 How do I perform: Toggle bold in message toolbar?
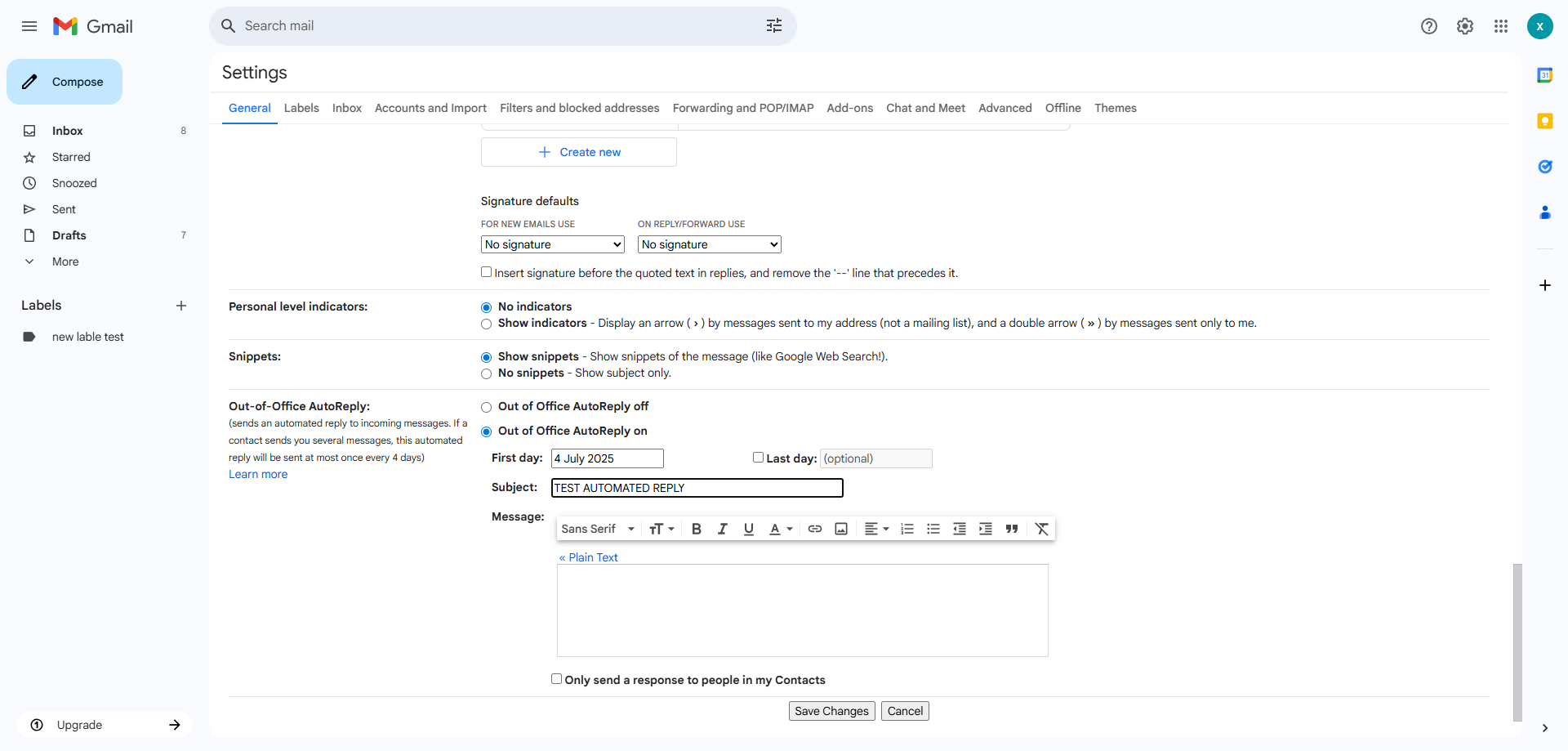pos(697,529)
